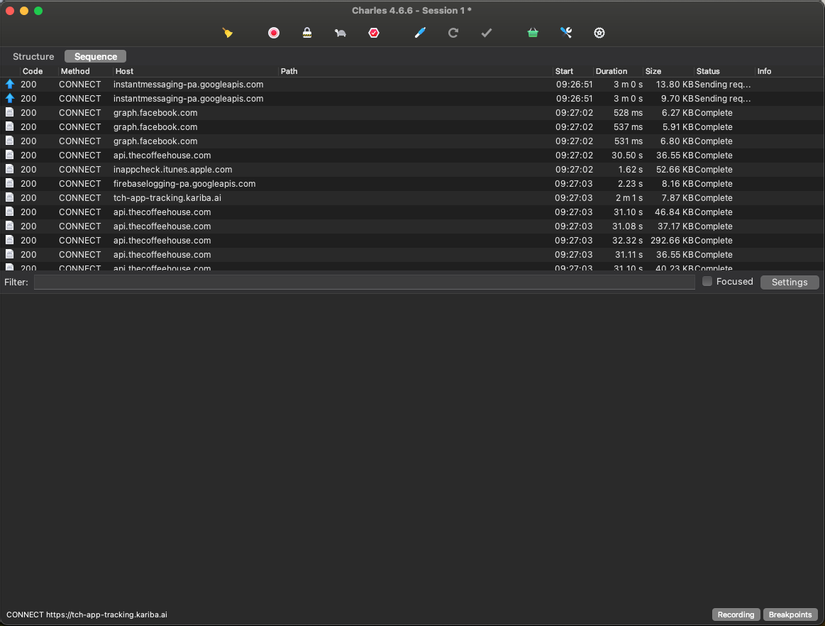Open Breakpoints from the status bar
Image resolution: width=825 pixels, height=626 pixels.
[x=790, y=614]
